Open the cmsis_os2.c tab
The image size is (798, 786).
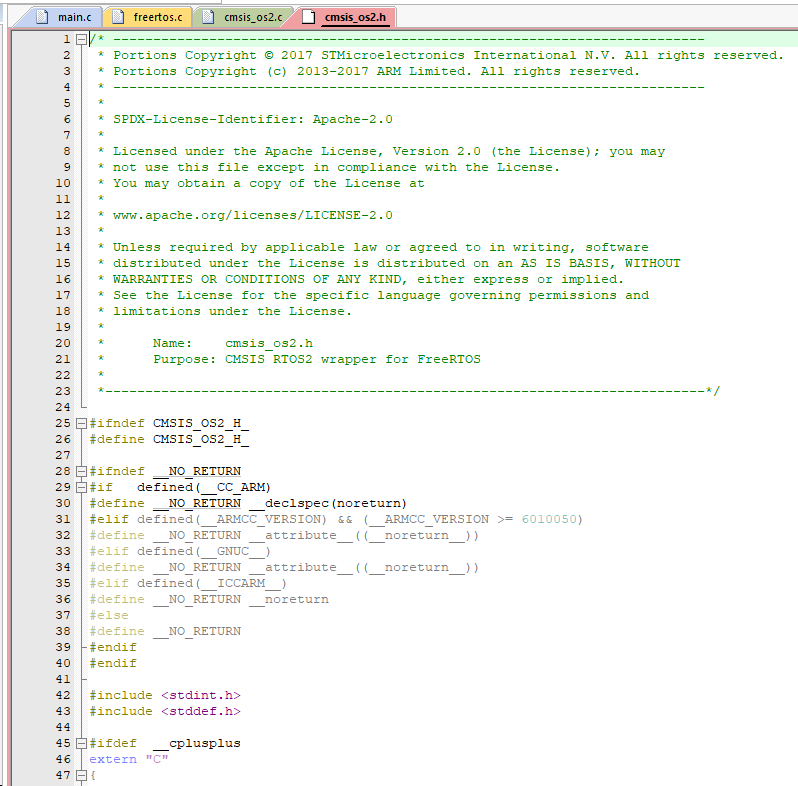click(x=251, y=17)
